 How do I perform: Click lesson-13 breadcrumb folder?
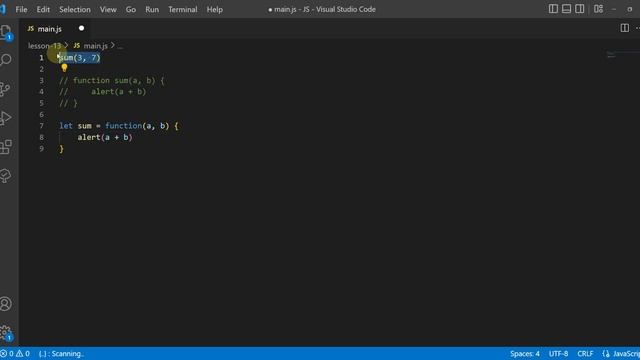44,46
